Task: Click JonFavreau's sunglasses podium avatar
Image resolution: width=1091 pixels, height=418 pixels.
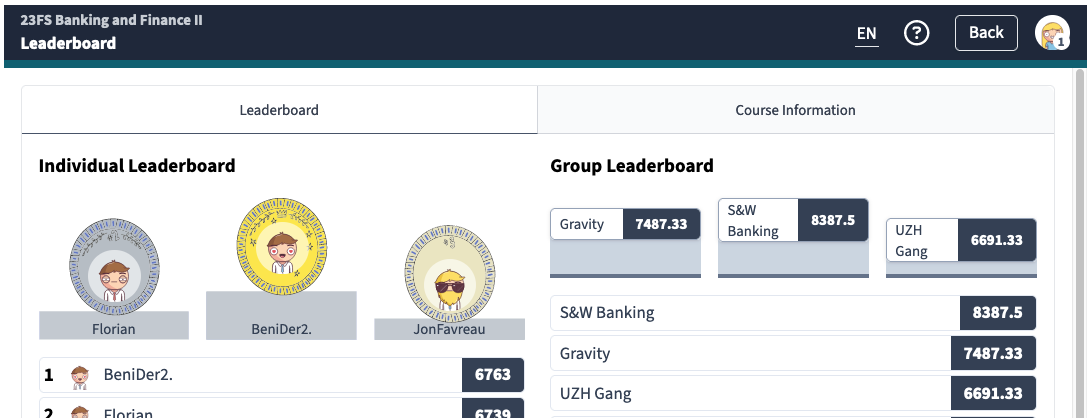Action: click(450, 274)
